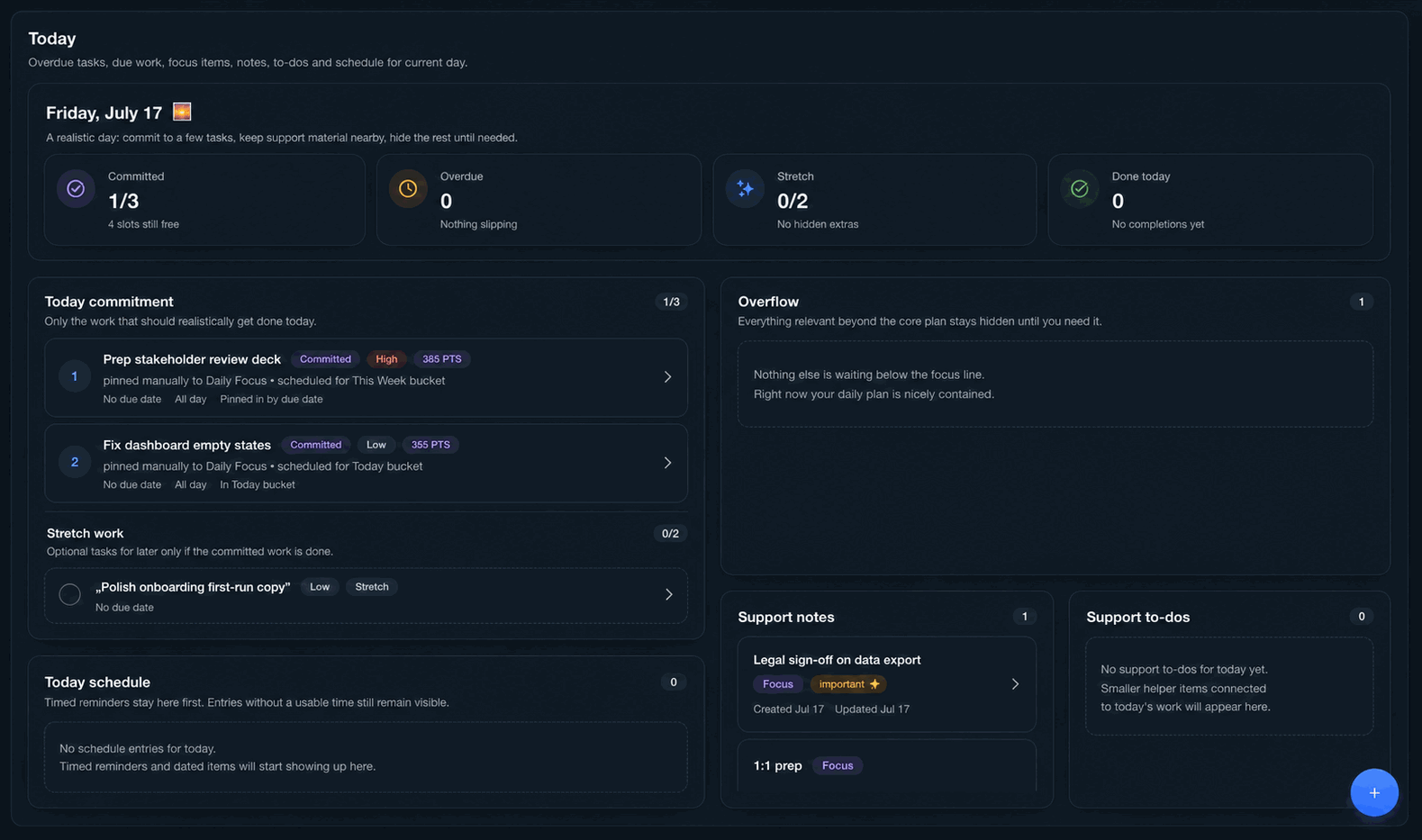Screen dimensions: 1422x840
Task: Click the number 2 badge on Fix dashboard
Action: point(75,462)
